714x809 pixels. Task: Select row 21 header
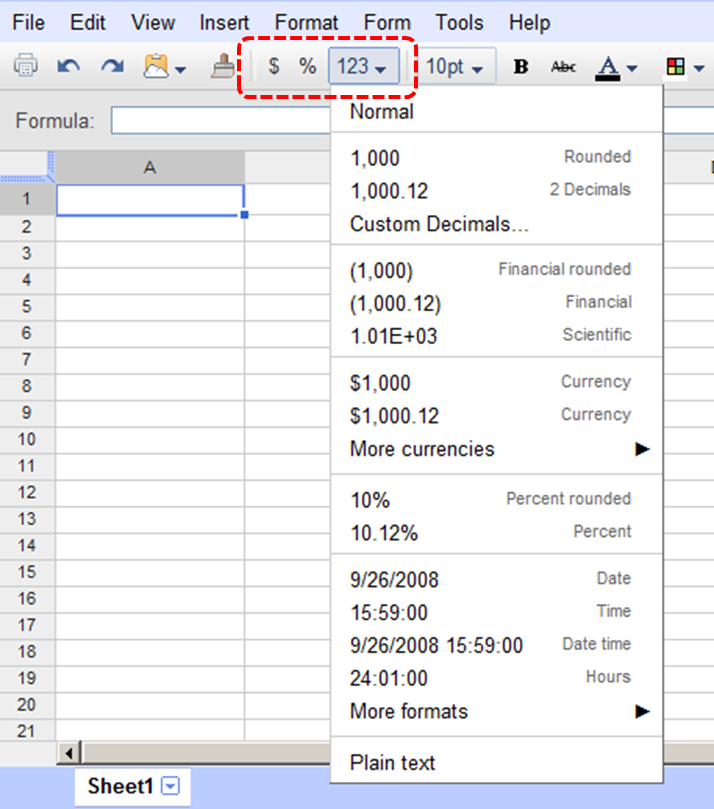point(27,731)
